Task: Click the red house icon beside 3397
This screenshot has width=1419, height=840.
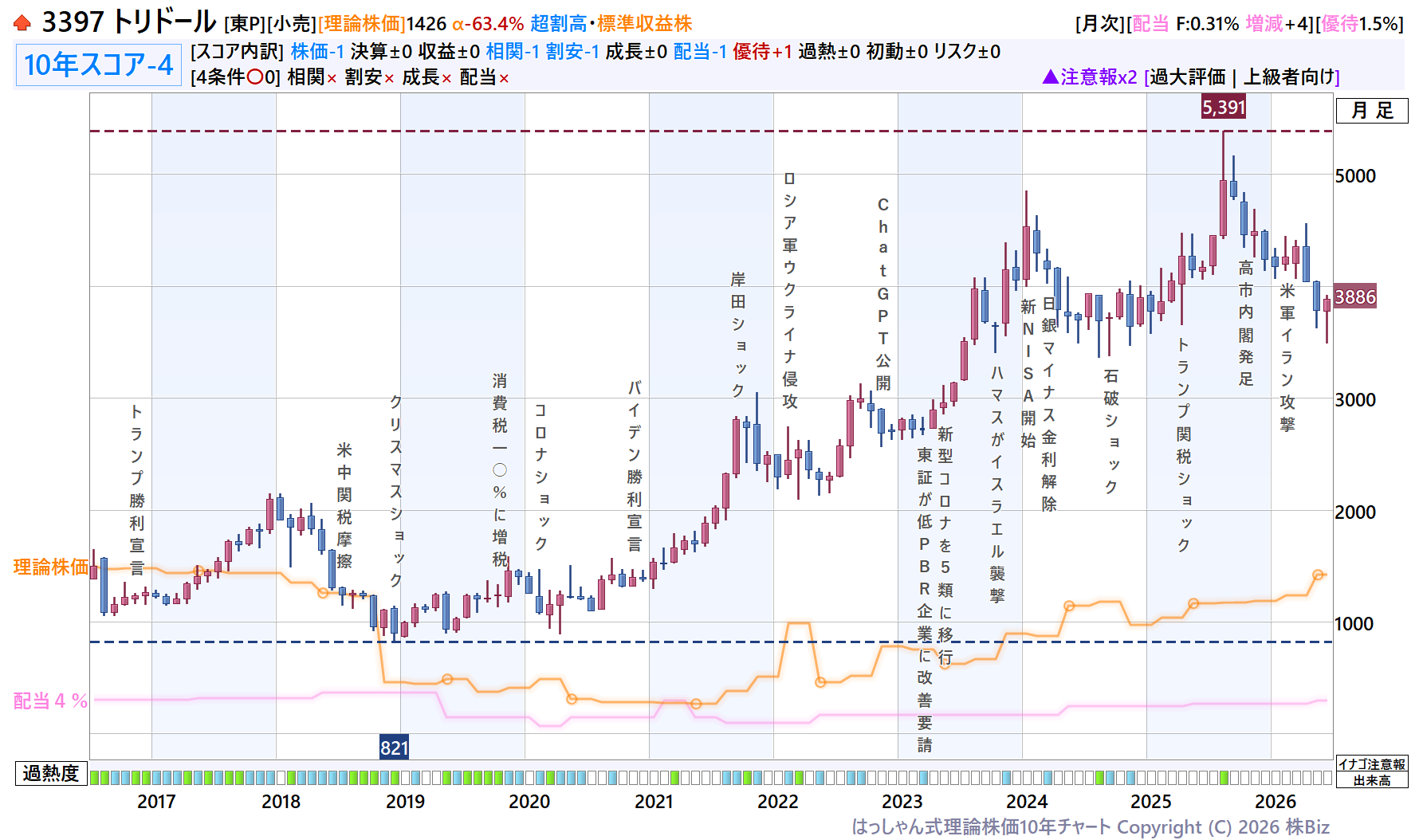Action: 22,23
